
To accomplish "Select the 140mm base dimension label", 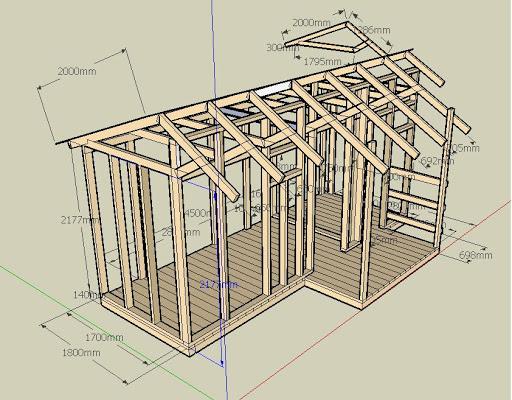I will pos(88,295).
